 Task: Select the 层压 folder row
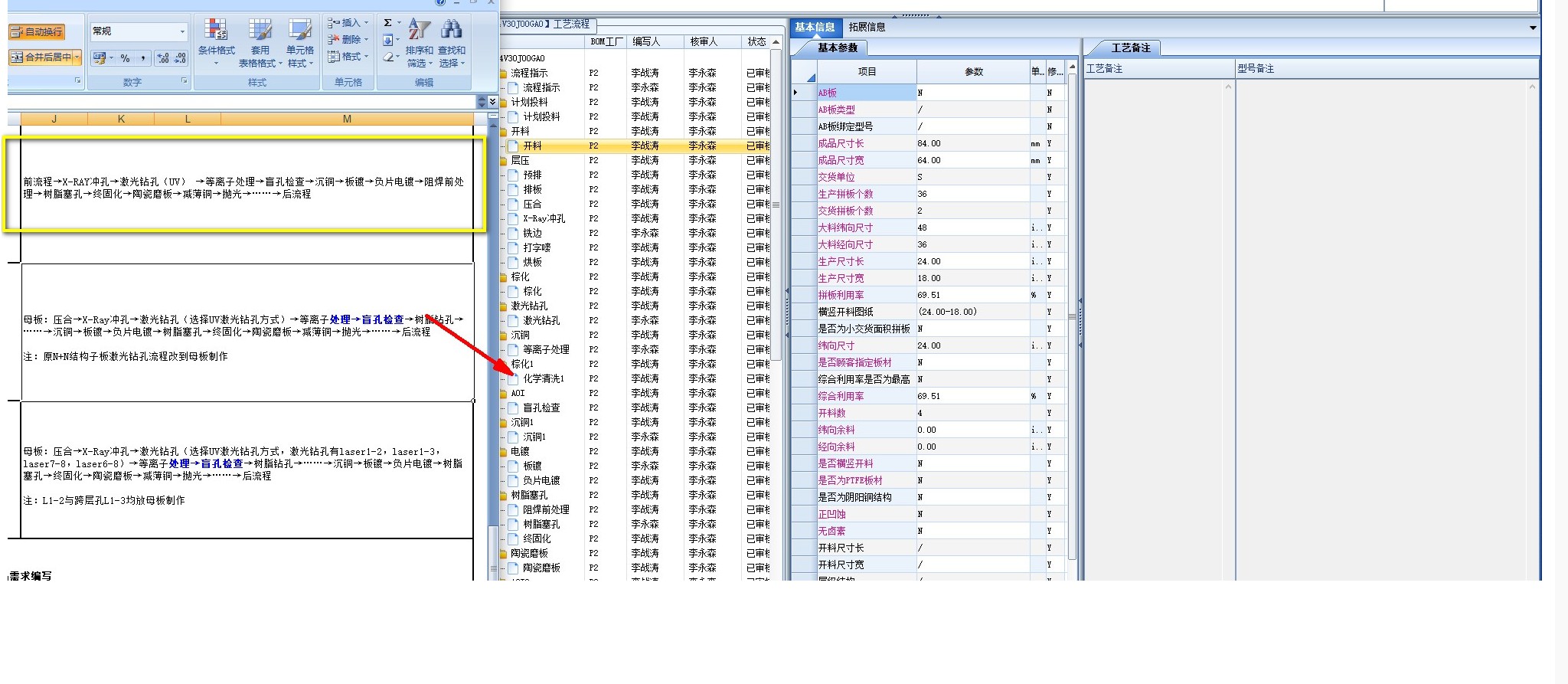[x=635, y=160]
